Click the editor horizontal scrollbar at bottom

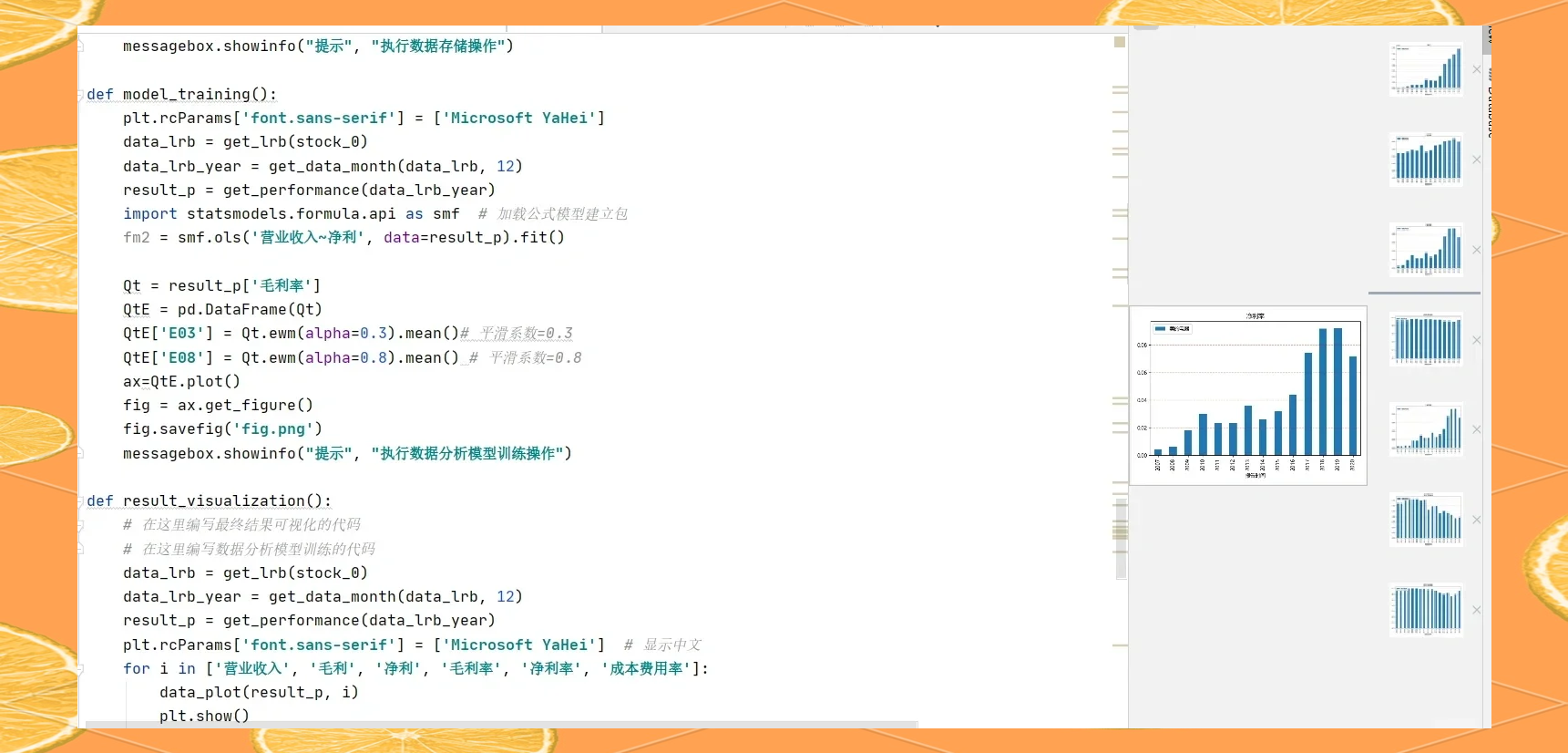pos(501,725)
